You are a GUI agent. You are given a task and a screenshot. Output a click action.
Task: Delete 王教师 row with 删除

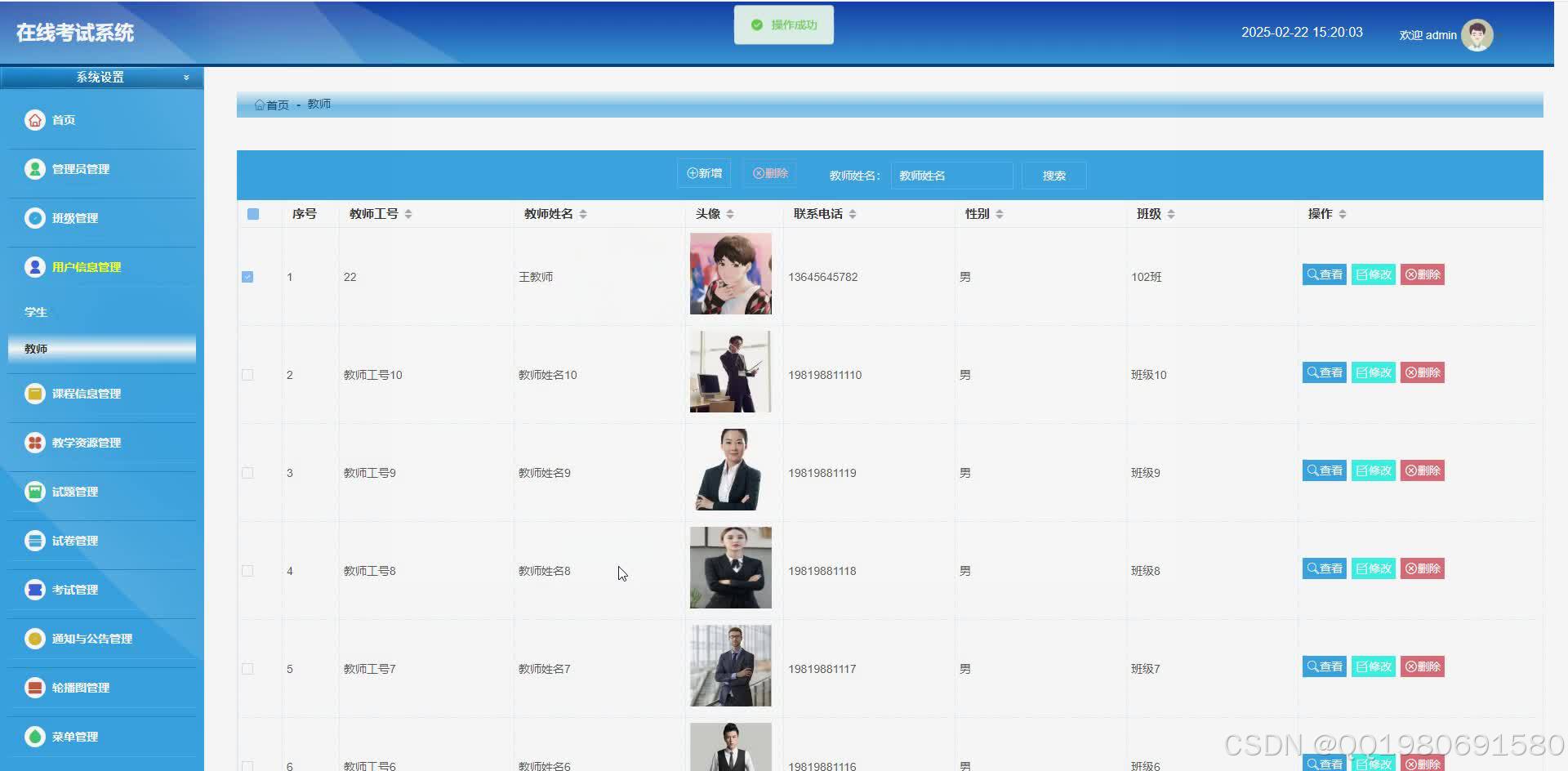click(x=1423, y=274)
